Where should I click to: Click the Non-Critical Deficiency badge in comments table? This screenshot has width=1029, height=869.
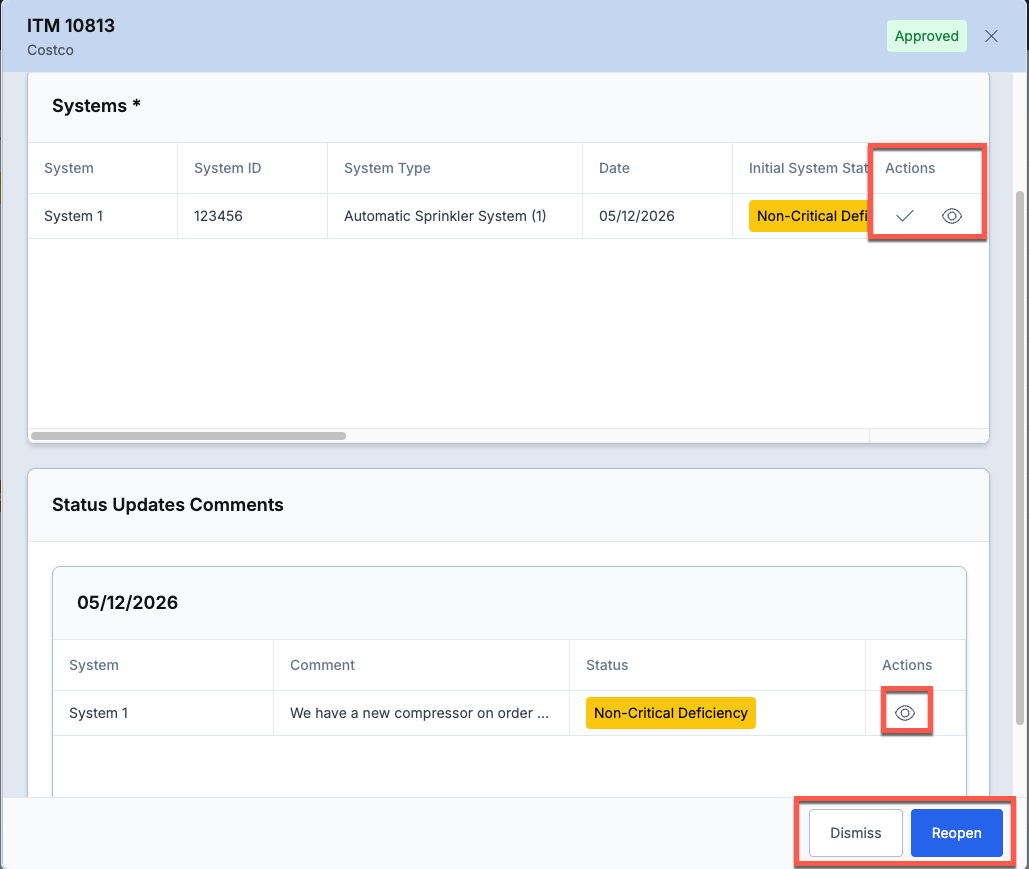[x=671, y=713]
